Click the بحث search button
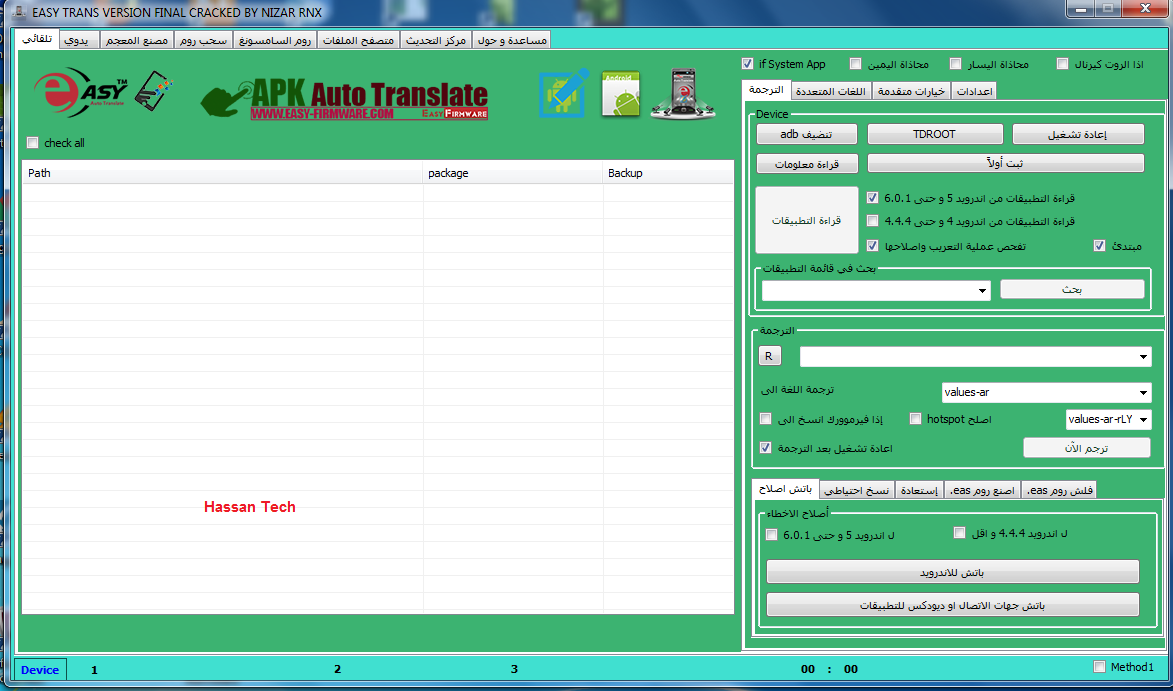1173x691 pixels. coord(1072,289)
